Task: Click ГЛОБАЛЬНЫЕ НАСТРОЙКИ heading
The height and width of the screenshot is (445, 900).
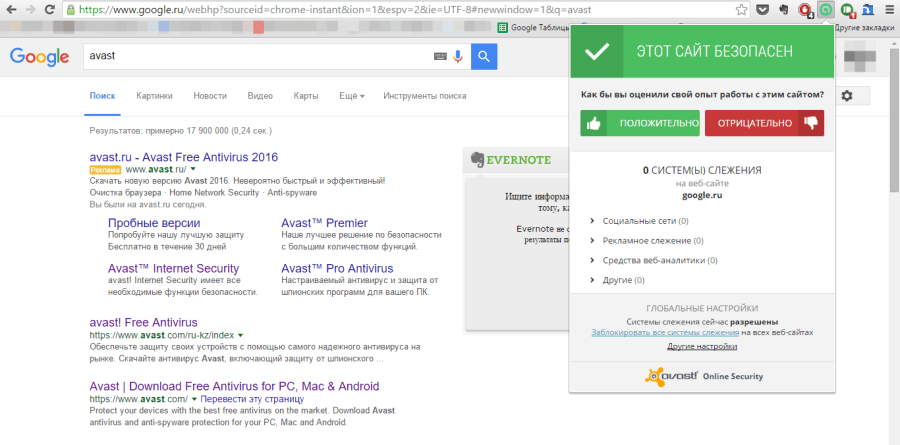Action: [702, 308]
